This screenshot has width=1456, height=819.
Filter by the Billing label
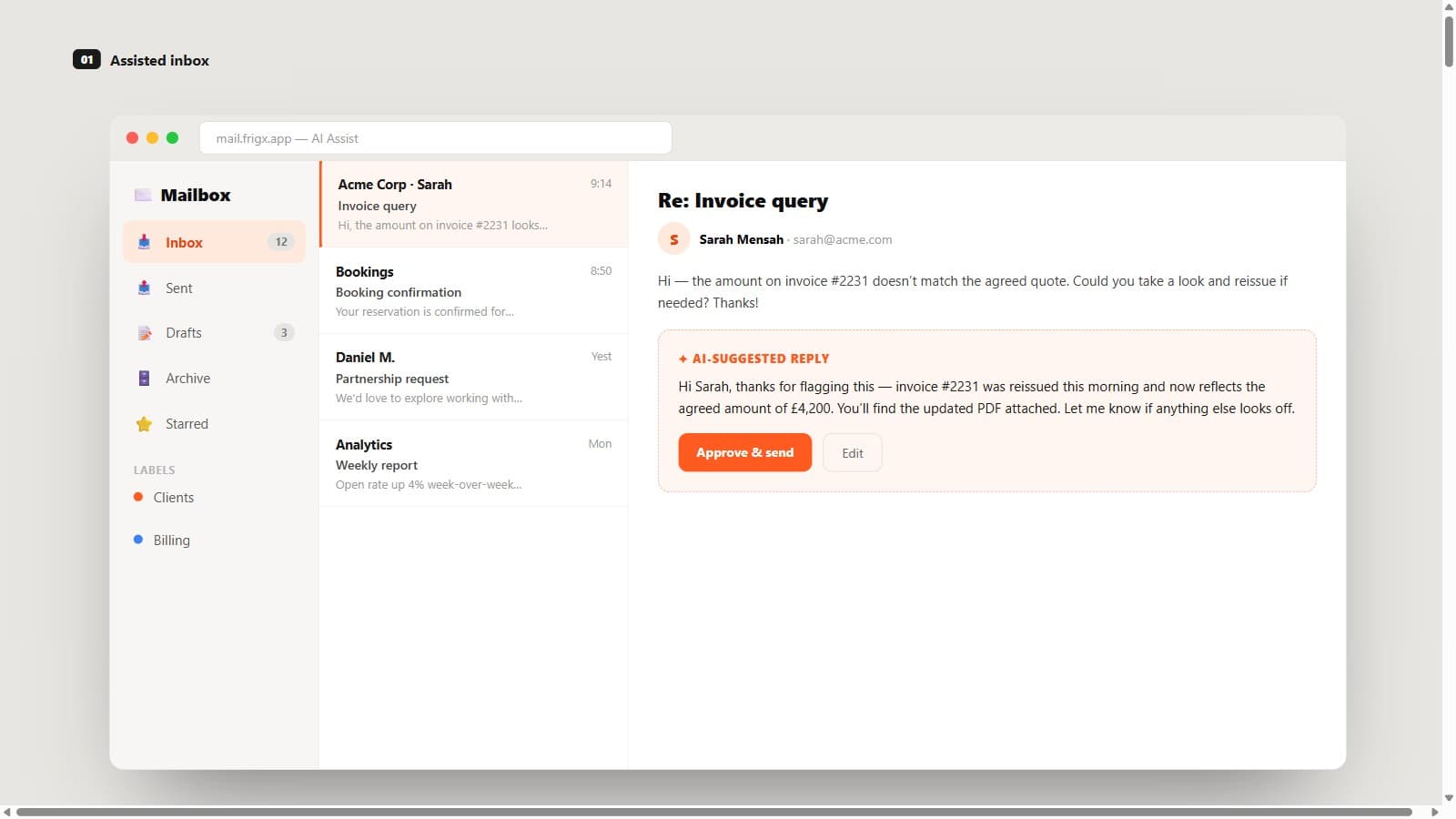[214, 541]
